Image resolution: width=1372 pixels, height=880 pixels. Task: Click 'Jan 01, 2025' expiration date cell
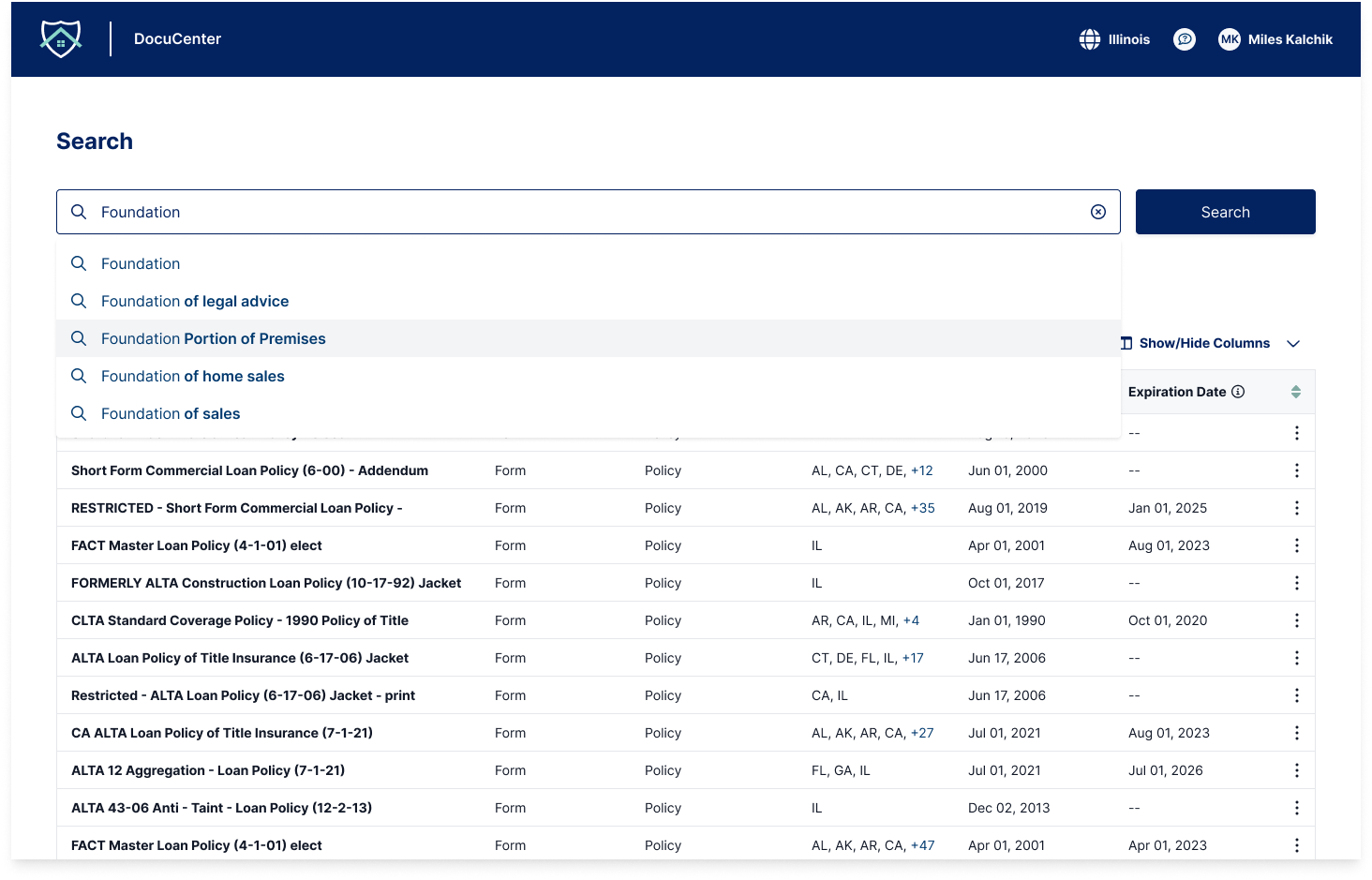pyautogui.click(x=1168, y=508)
